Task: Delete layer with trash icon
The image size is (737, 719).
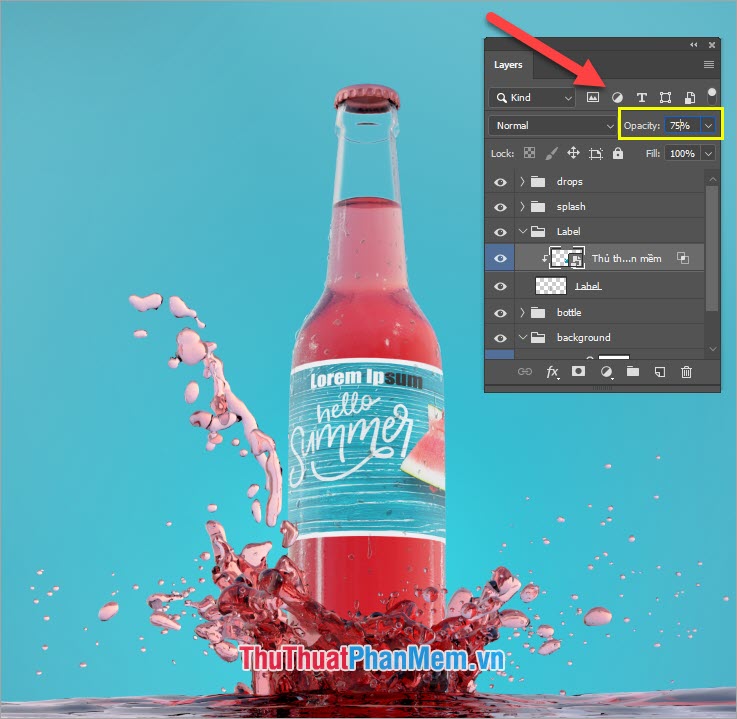Action: click(686, 372)
